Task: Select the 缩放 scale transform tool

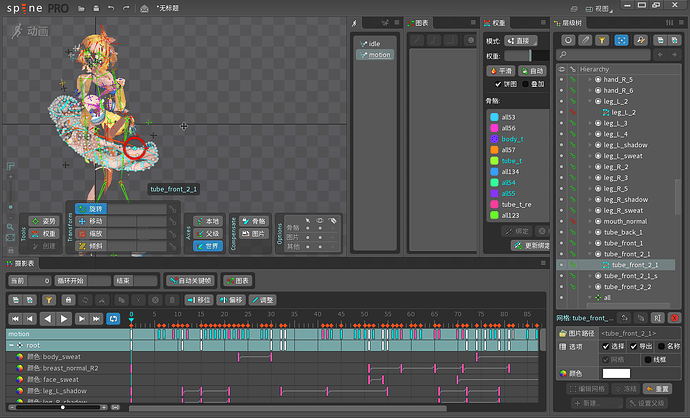Action: (91, 234)
